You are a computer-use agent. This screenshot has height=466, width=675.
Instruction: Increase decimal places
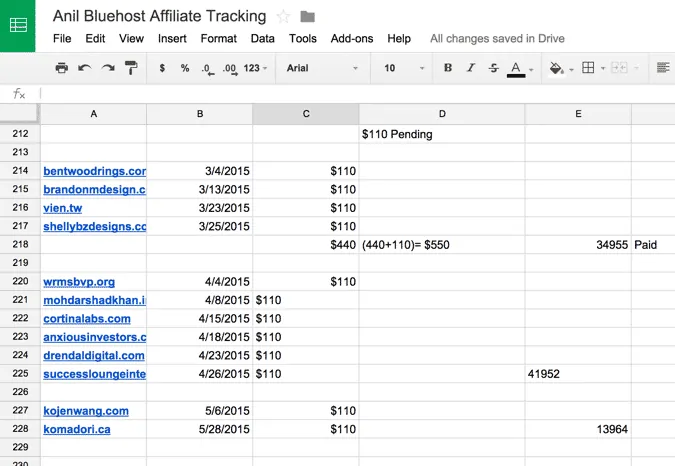pyautogui.click(x=230, y=69)
